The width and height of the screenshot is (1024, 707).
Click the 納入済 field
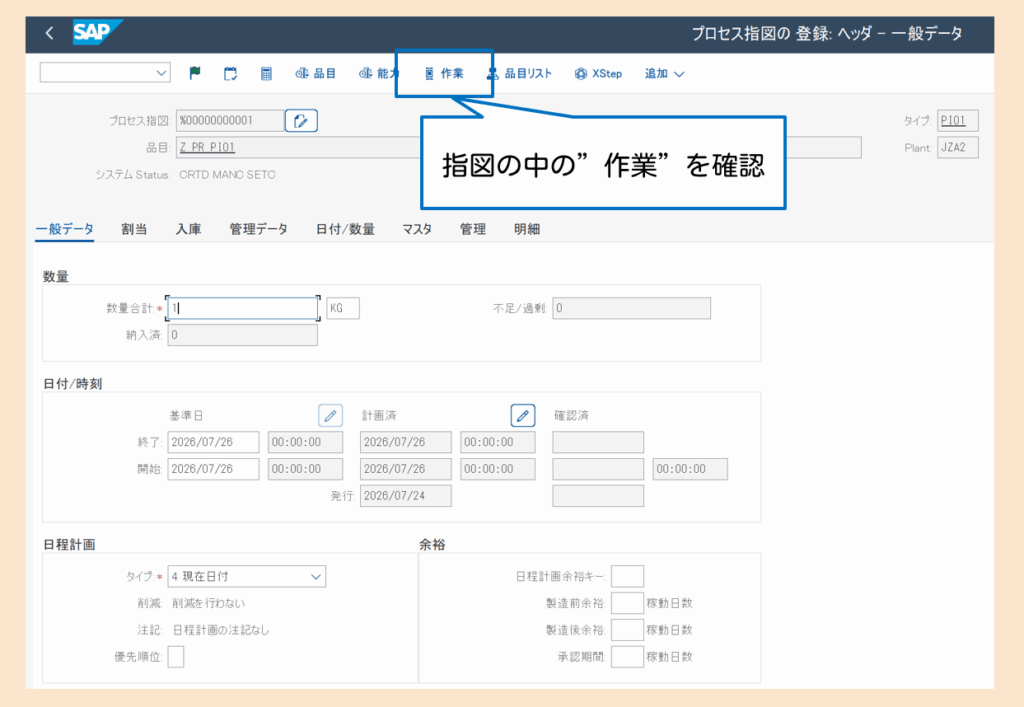click(242, 335)
